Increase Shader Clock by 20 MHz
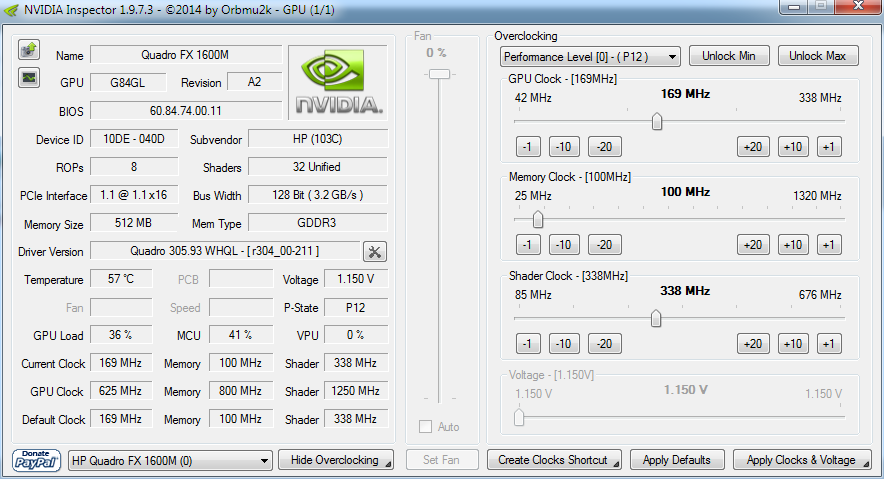This screenshot has height=479, width=884. coord(753,344)
